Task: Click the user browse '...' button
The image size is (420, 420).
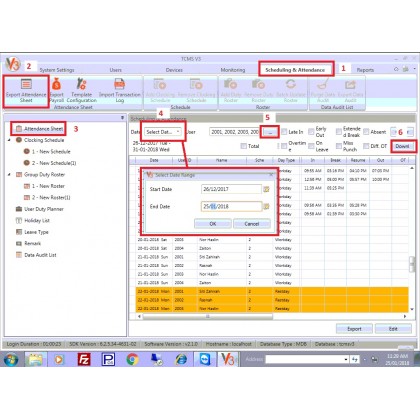Action: coord(270,132)
